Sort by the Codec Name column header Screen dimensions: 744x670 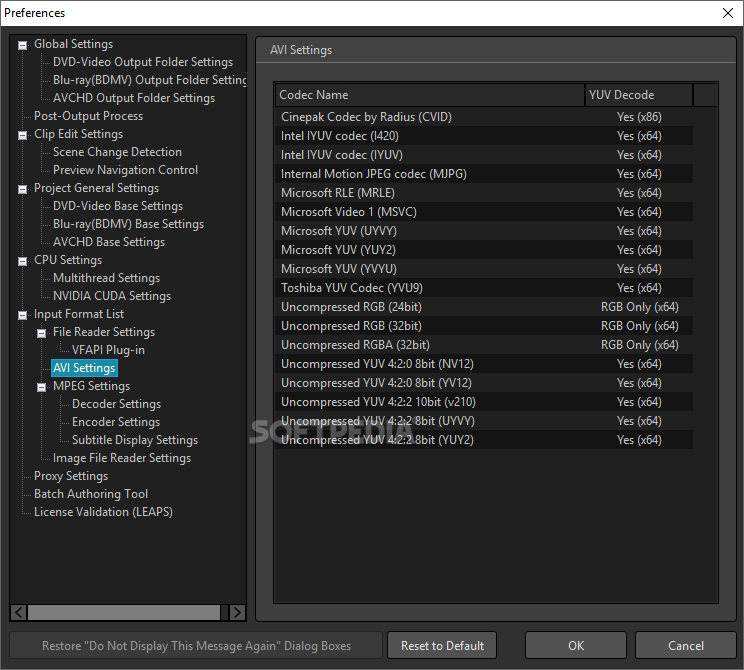[430, 95]
